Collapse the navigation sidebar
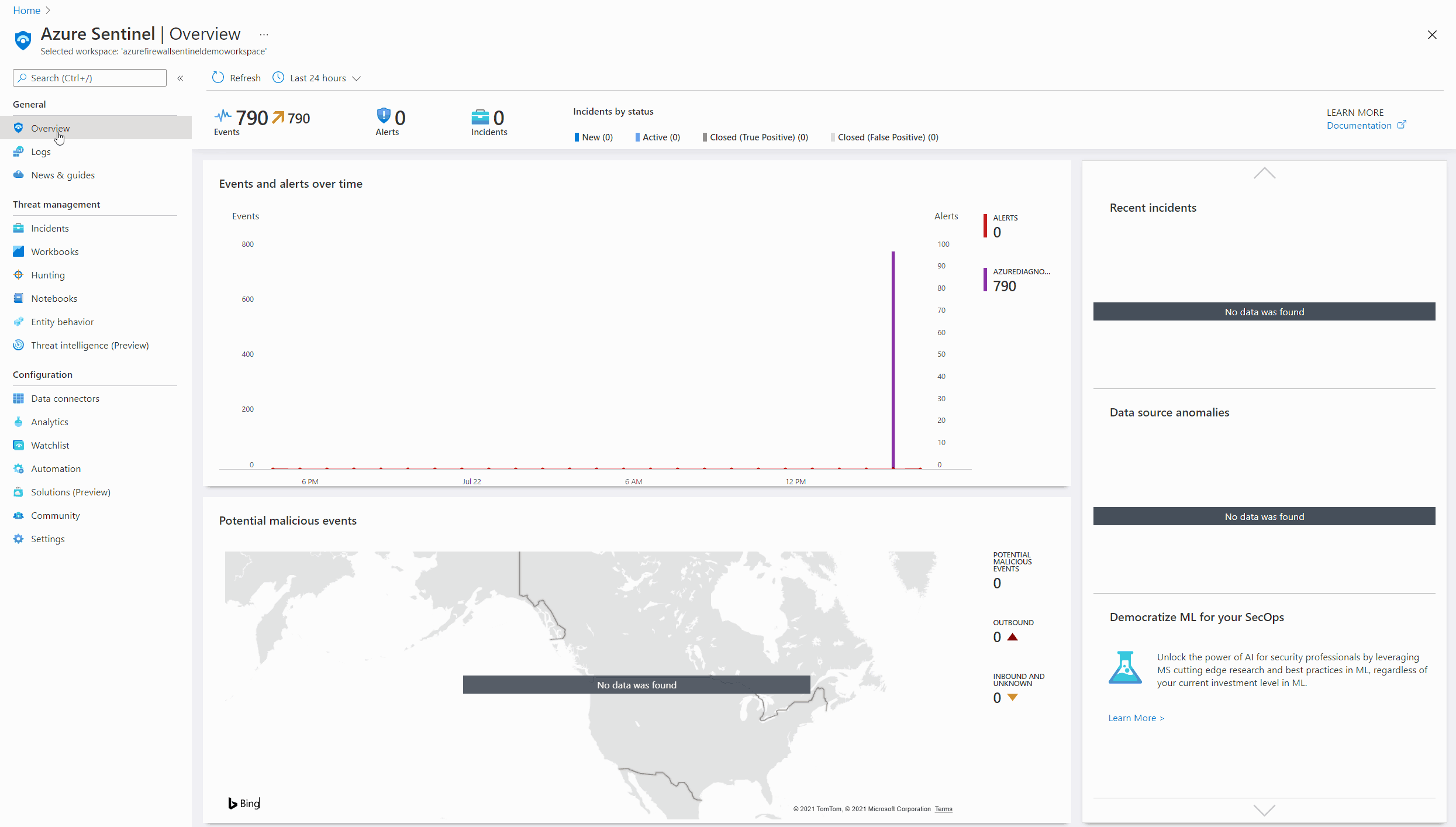The width and height of the screenshot is (1456, 827). (180, 78)
